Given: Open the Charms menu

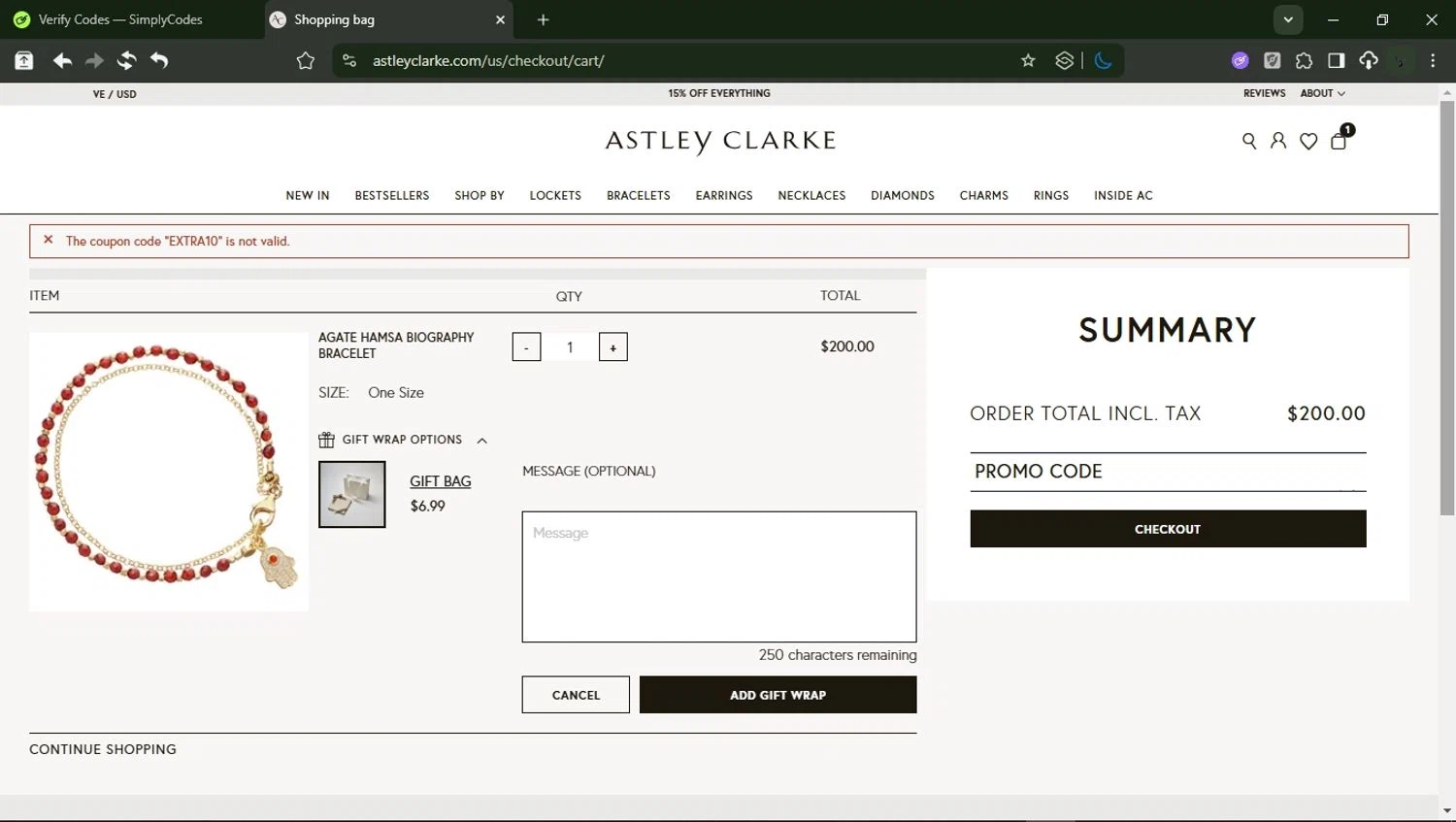Looking at the screenshot, I should pyautogui.click(x=984, y=195).
